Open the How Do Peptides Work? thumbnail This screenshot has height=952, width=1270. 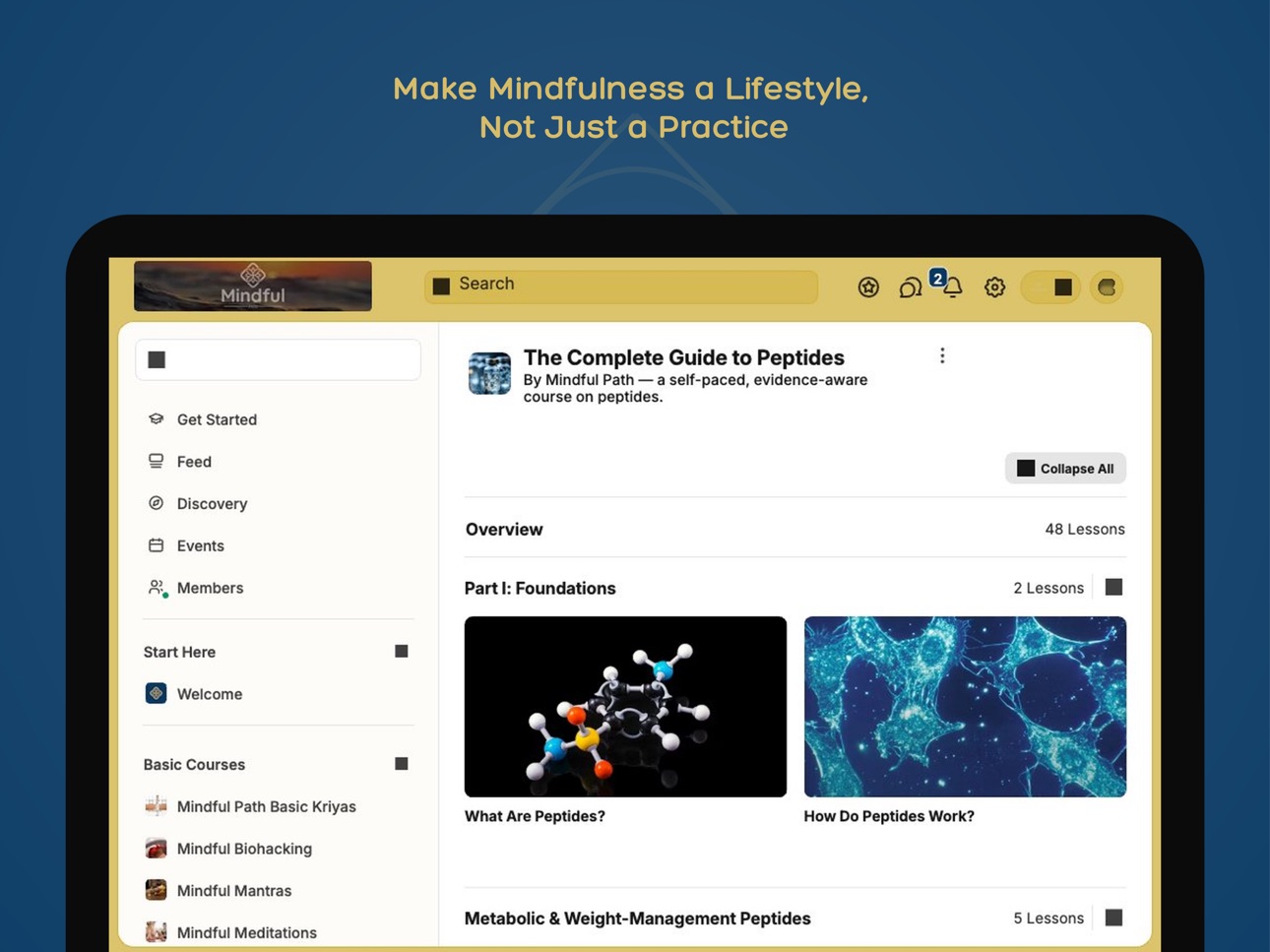pos(965,707)
